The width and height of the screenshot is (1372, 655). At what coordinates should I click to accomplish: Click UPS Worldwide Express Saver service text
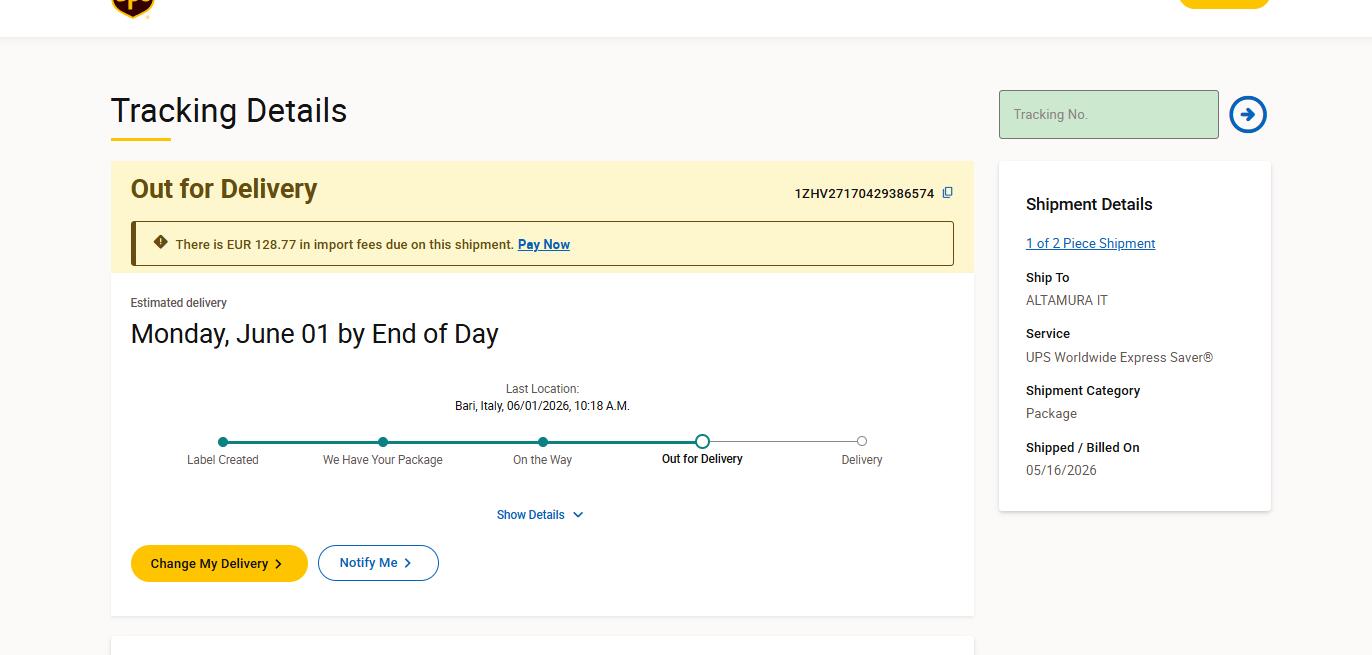[1119, 357]
